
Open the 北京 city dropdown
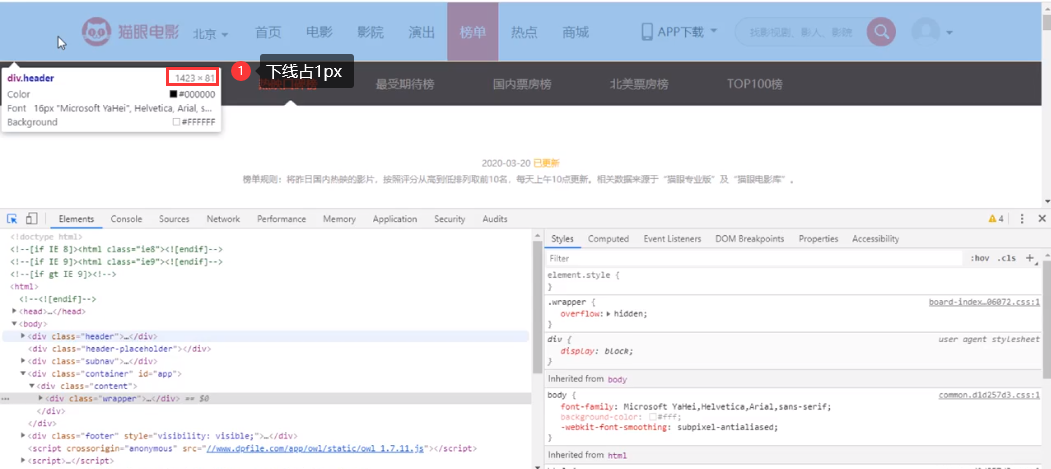coord(210,33)
